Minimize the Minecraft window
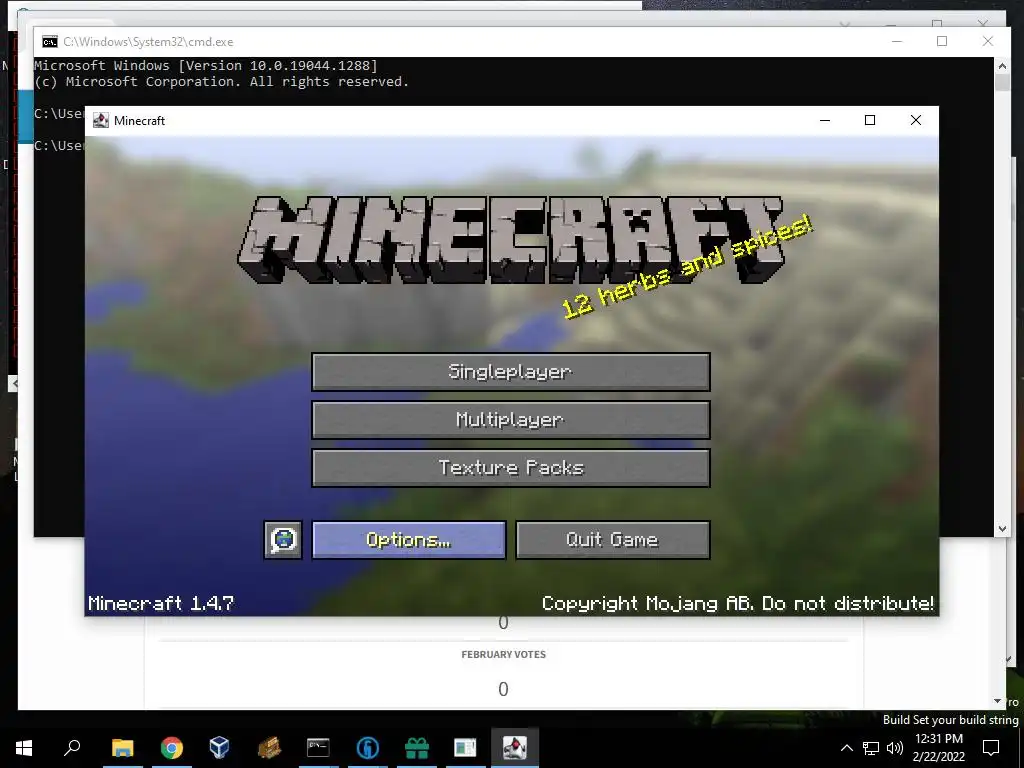The width and height of the screenshot is (1024, 768). [825, 120]
